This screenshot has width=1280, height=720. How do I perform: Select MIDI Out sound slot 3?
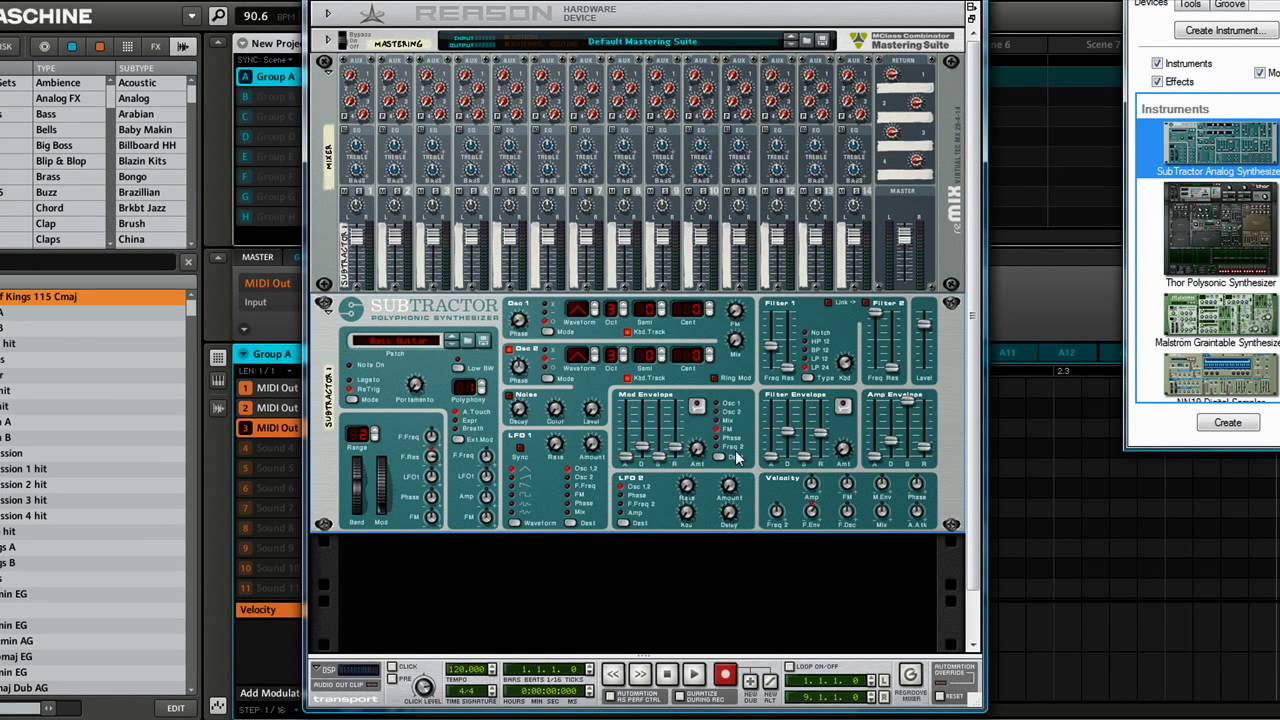(x=267, y=428)
